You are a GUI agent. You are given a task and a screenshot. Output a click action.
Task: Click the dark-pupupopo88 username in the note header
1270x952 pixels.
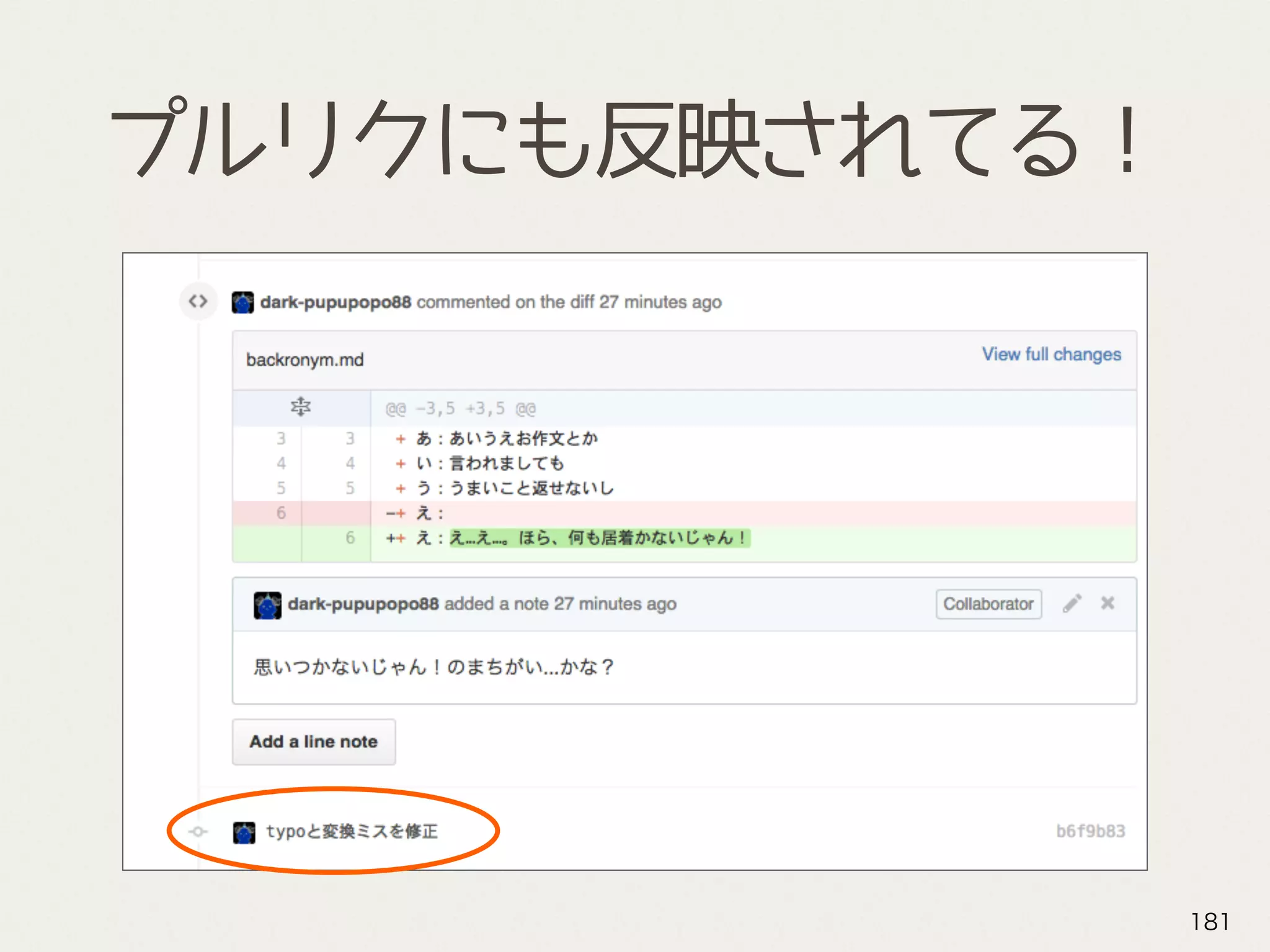click(363, 604)
